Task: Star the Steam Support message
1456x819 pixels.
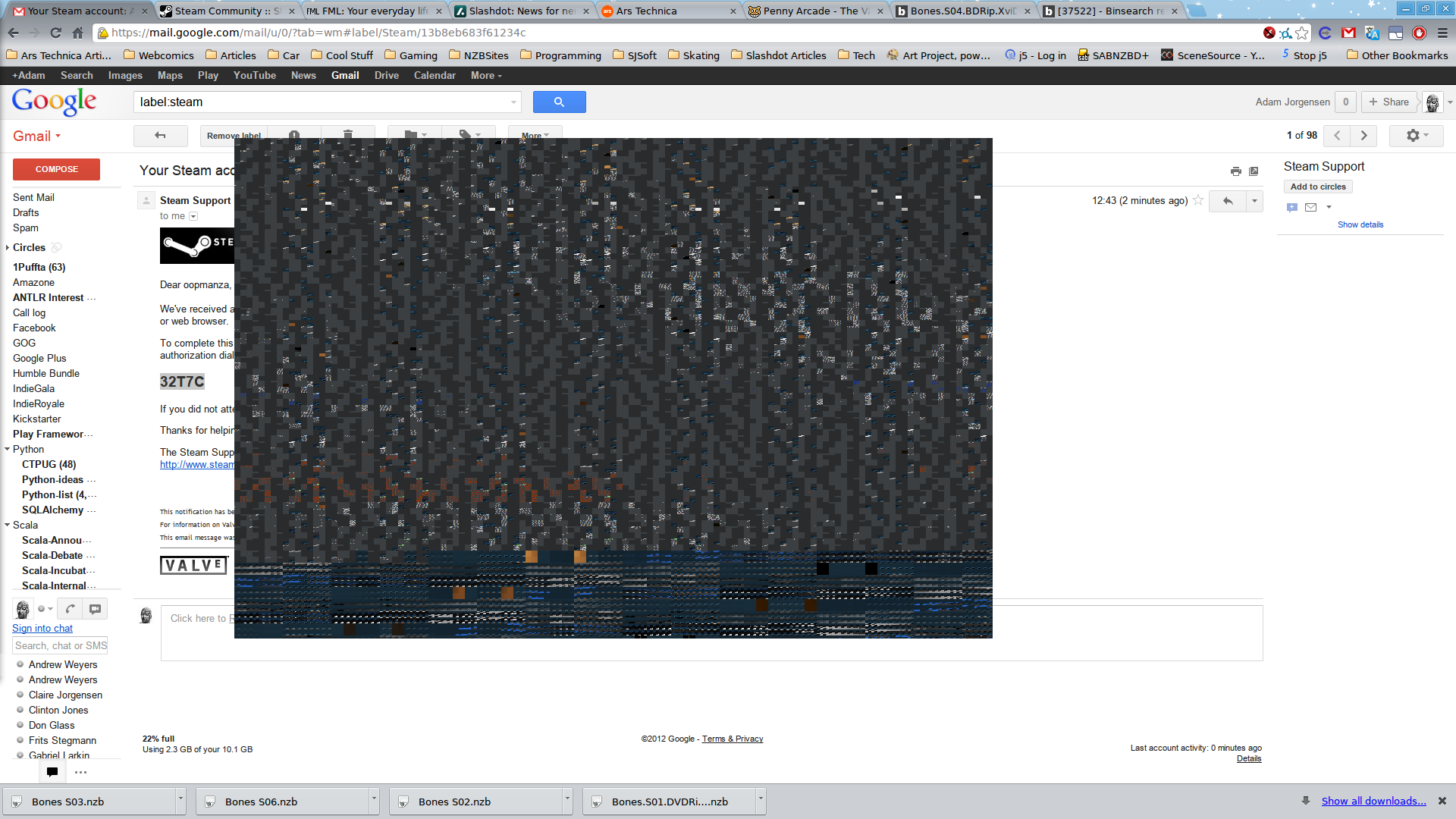Action: (x=1198, y=200)
